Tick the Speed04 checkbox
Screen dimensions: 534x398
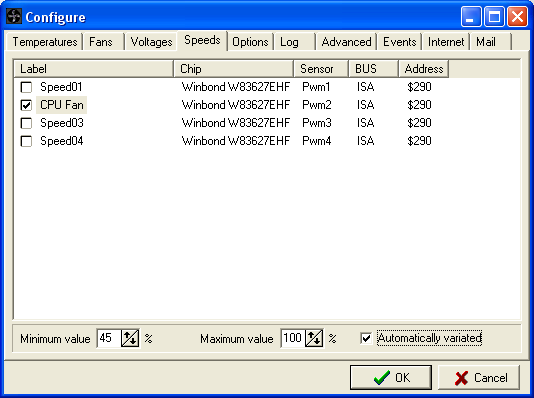point(26,141)
